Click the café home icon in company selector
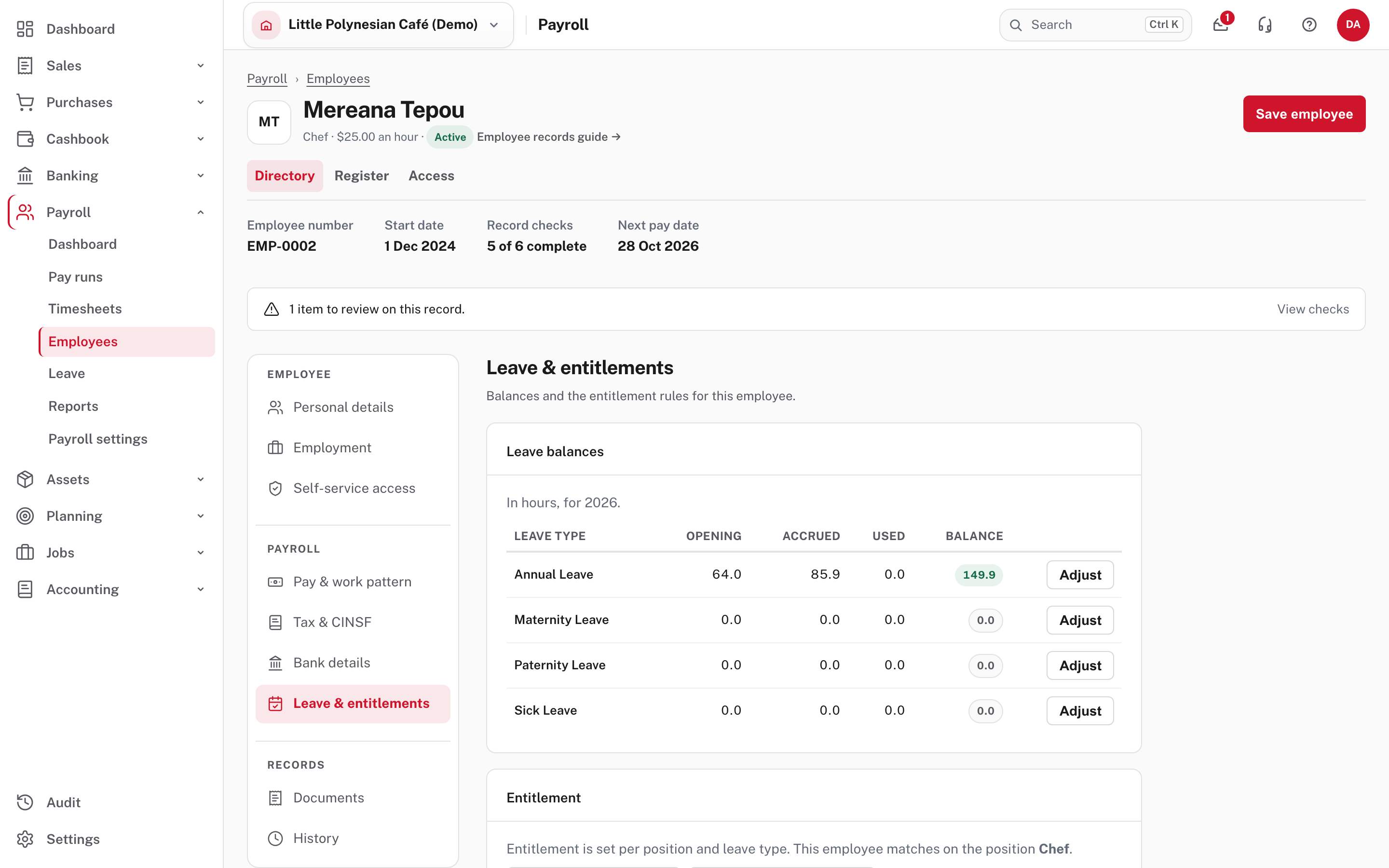The image size is (1389, 868). coord(266,25)
